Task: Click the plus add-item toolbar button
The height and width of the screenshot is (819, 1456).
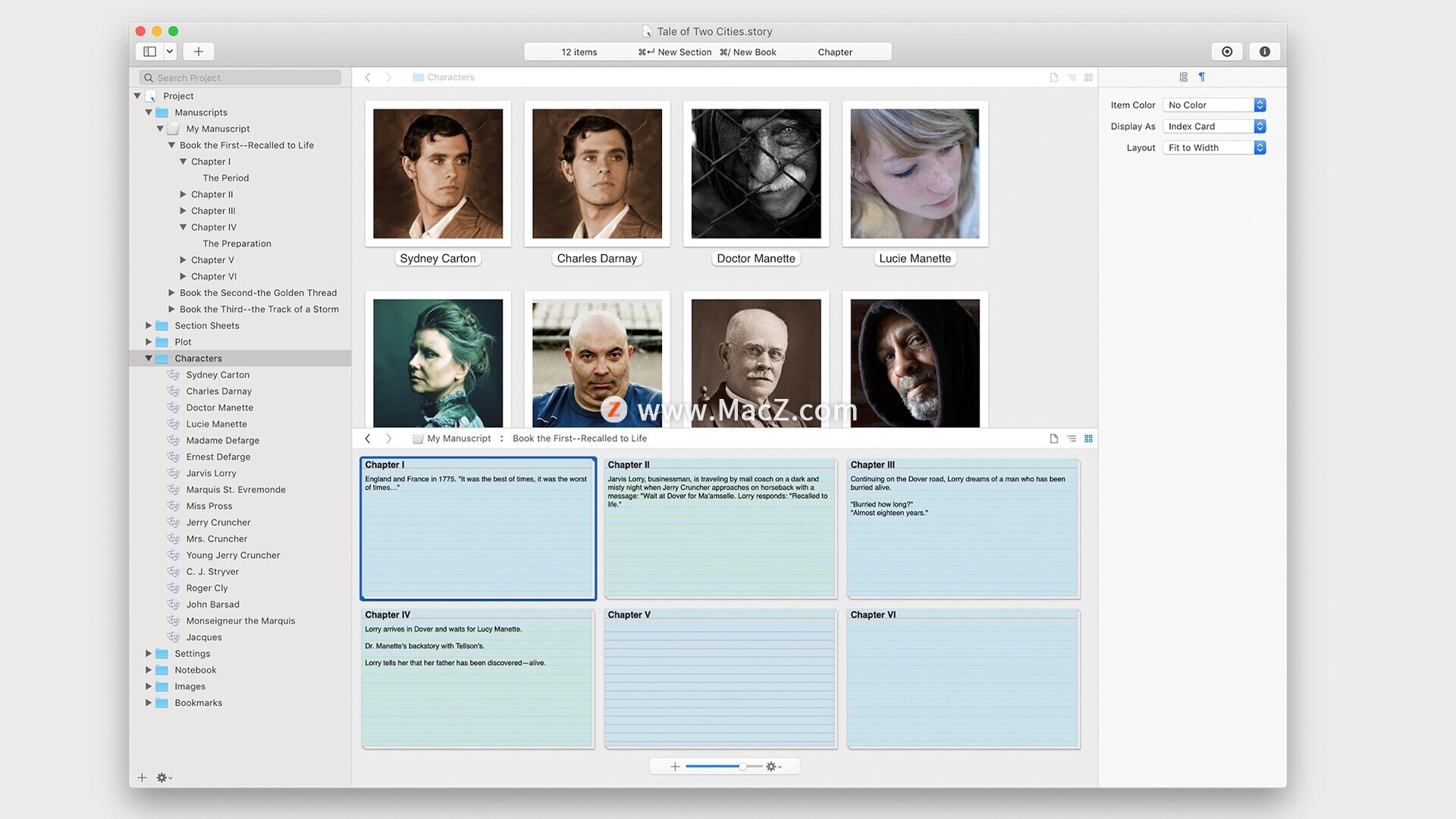Action: pos(199,52)
